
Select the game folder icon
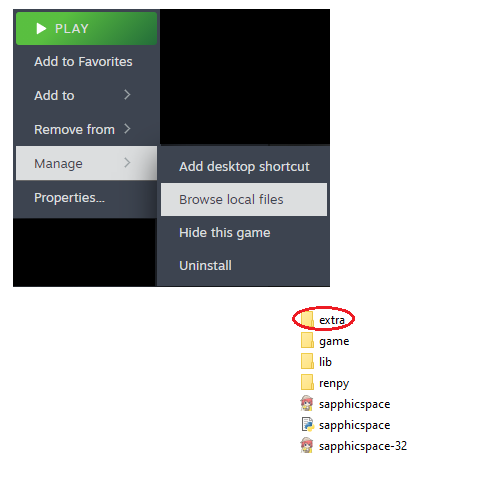click(307, 340)
